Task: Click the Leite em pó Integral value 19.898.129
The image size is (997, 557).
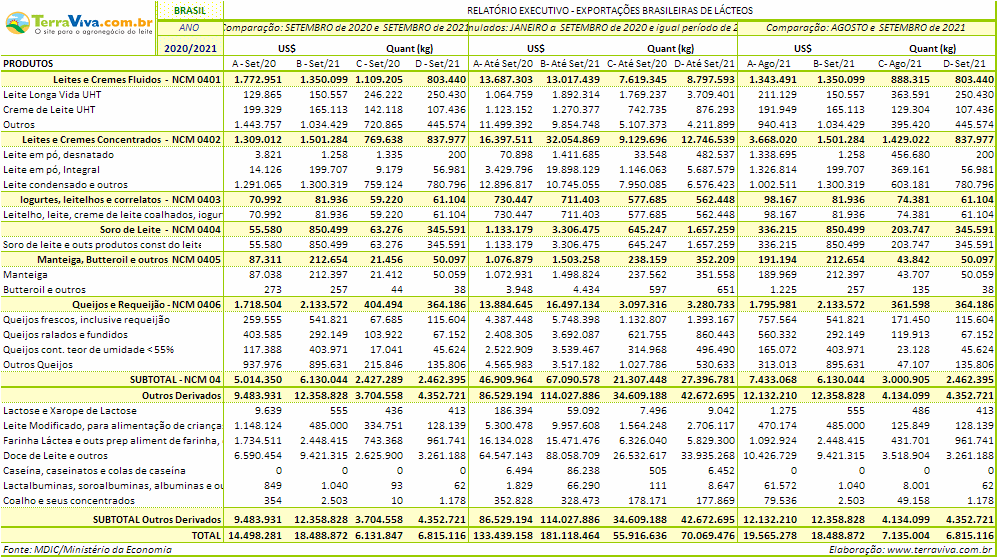Action: pyautogui.click(x=573, y=170)
